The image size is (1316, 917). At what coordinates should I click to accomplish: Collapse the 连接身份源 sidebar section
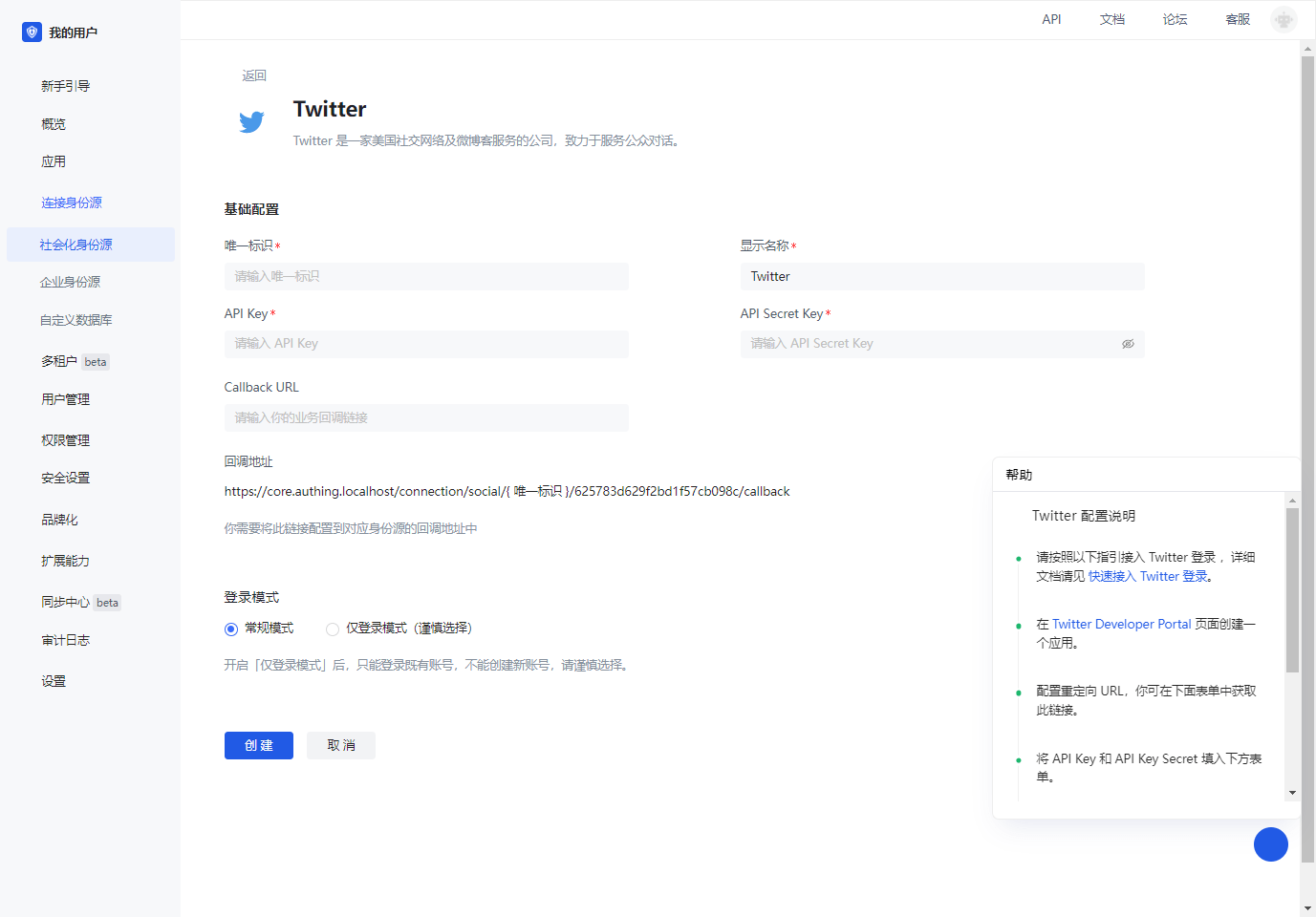click(x=72, y=203)
